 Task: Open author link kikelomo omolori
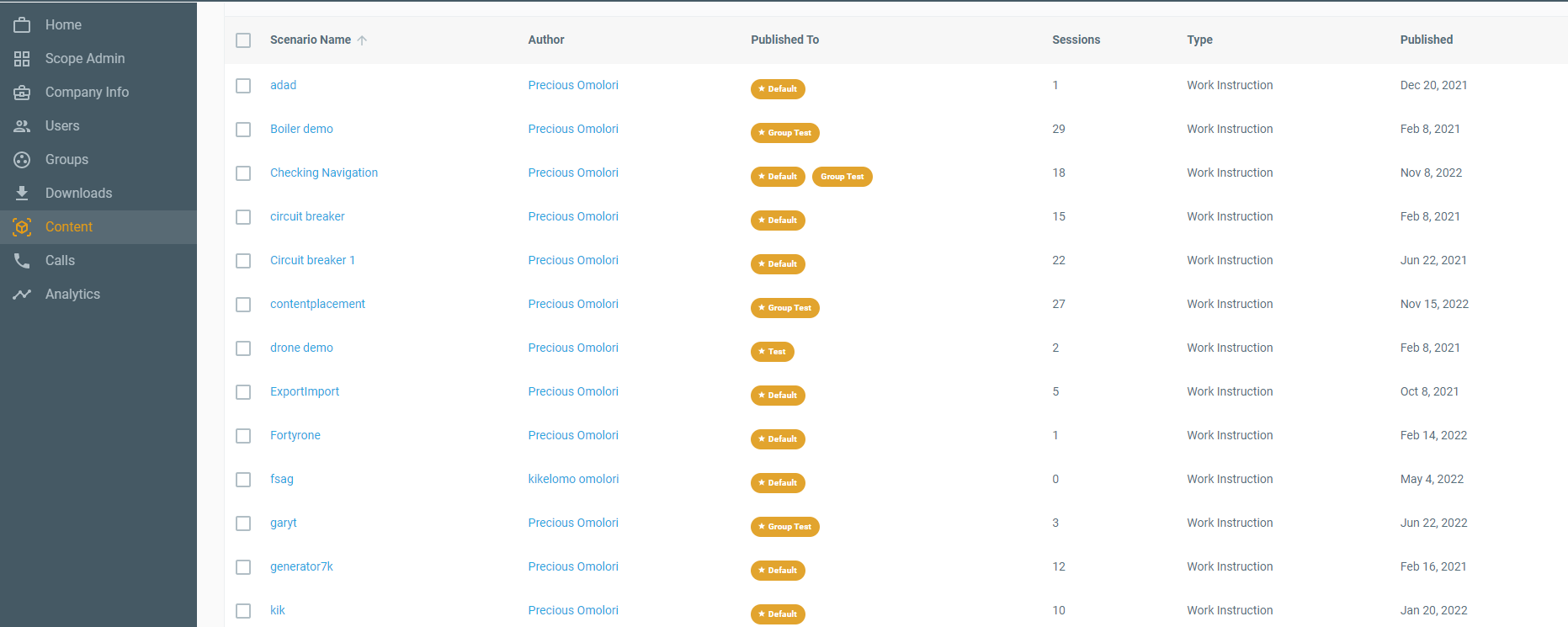[573, 479]
